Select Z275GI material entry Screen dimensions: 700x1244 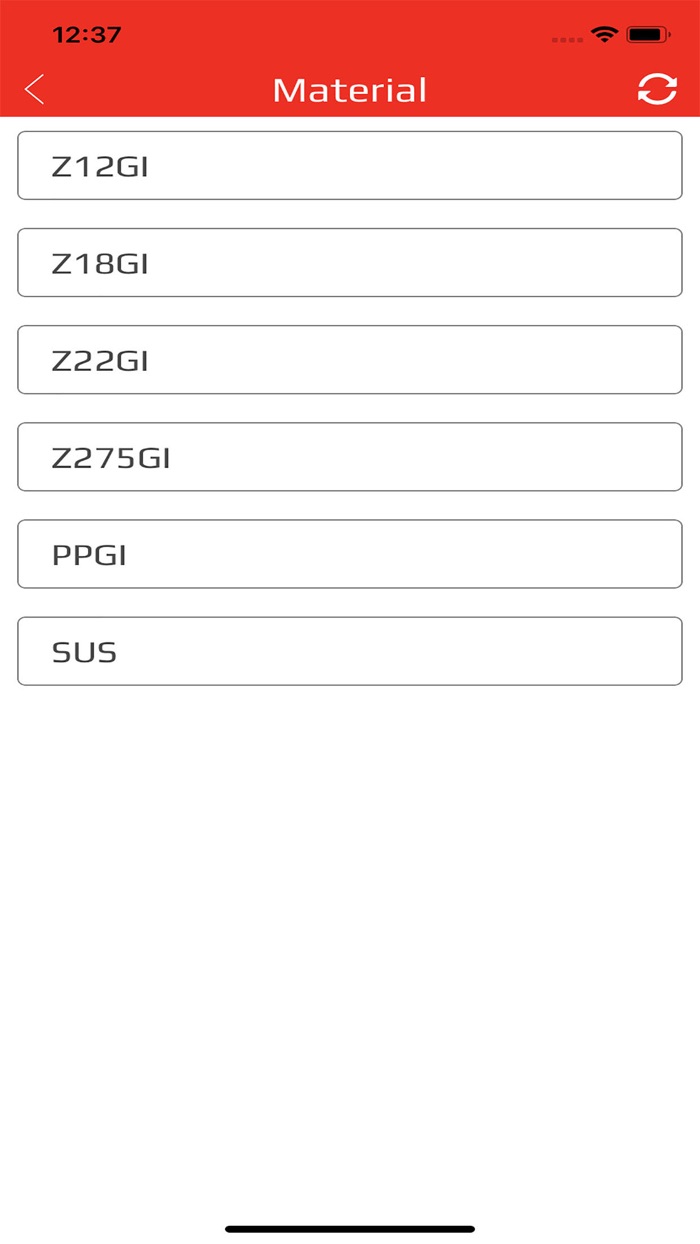(x=350, y=457)
